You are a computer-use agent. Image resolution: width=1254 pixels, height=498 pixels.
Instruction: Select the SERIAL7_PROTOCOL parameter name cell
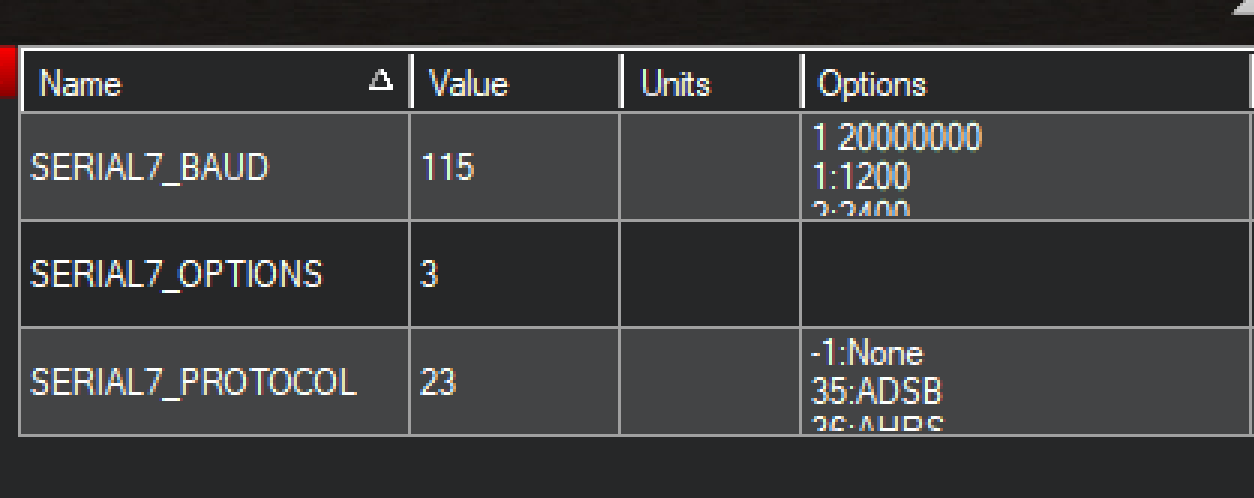click(x=215, y=381)
